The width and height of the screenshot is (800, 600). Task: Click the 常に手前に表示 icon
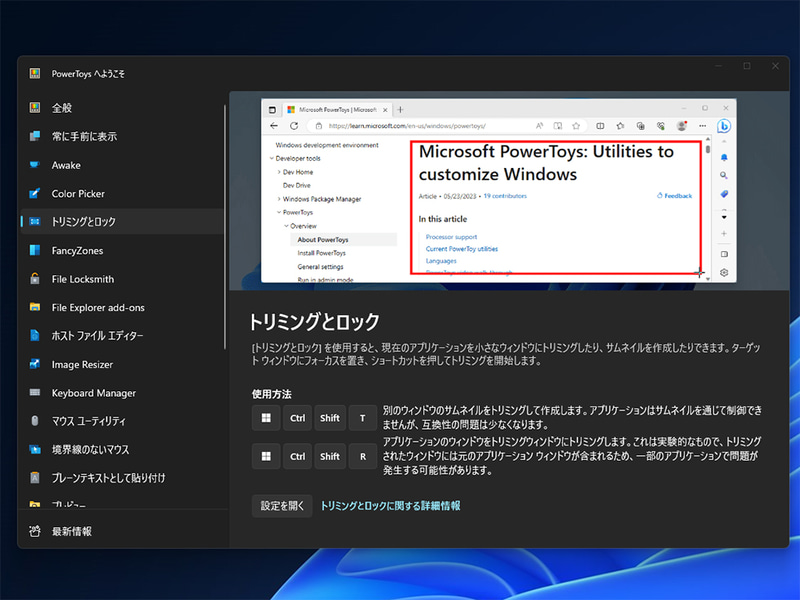point(35,136)
